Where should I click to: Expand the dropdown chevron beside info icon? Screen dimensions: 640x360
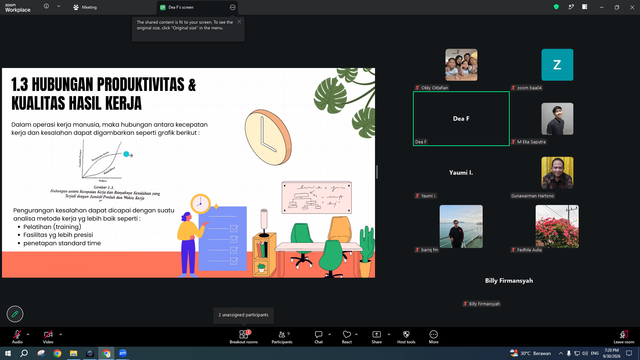click(x=58, y=6)
